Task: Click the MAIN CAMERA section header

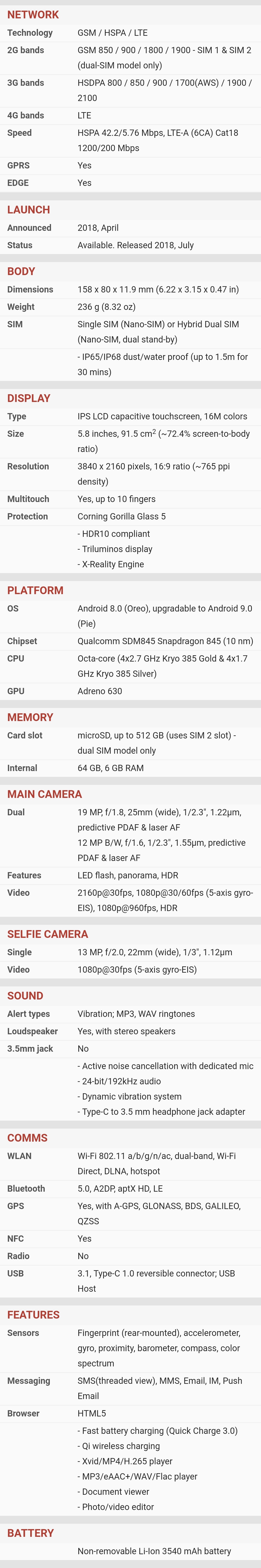Action: point(44,794)
